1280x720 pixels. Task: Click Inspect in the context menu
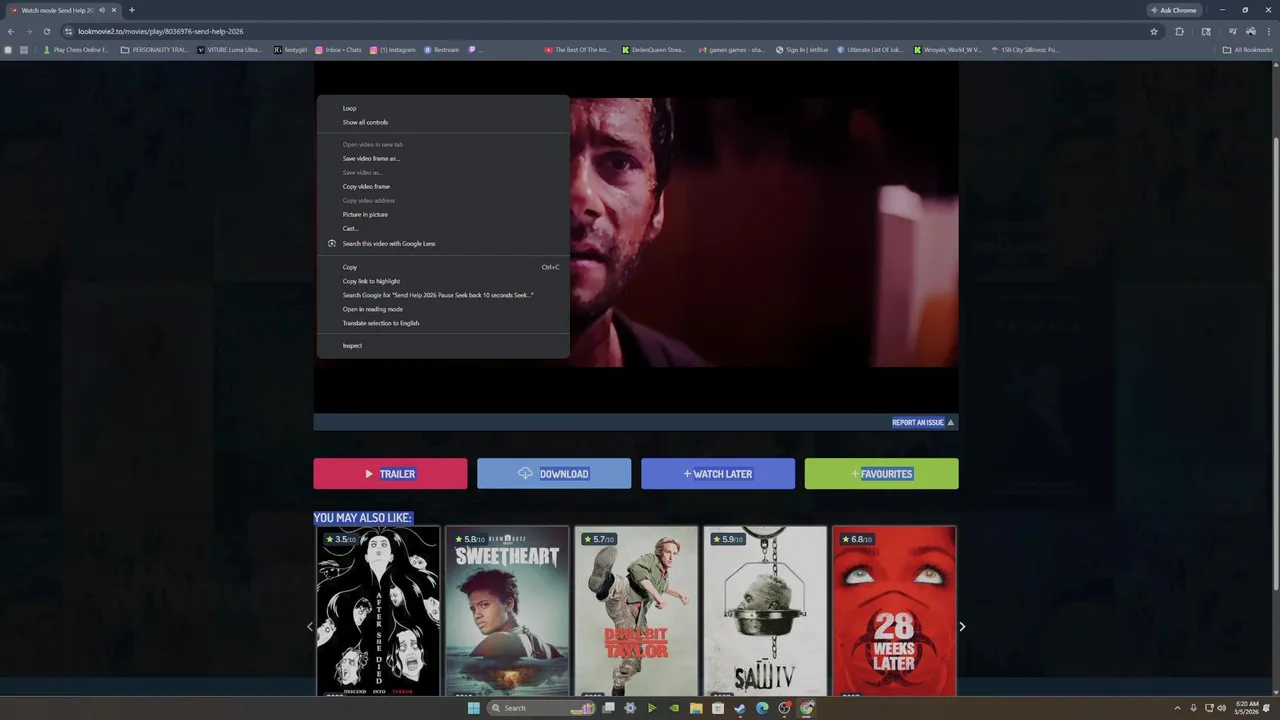tap(443, 345)
